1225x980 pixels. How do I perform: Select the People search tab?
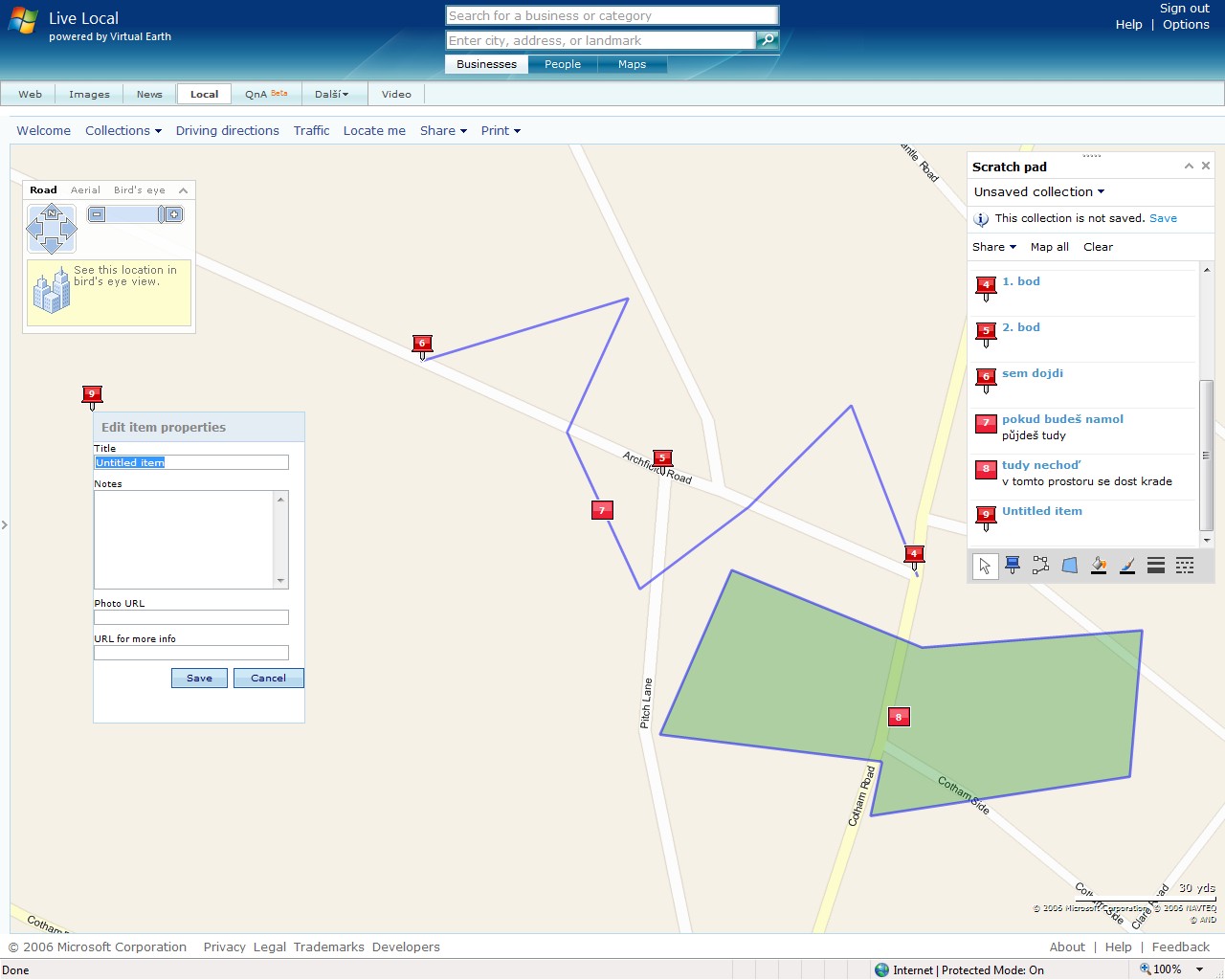click(x=563, y=64)
